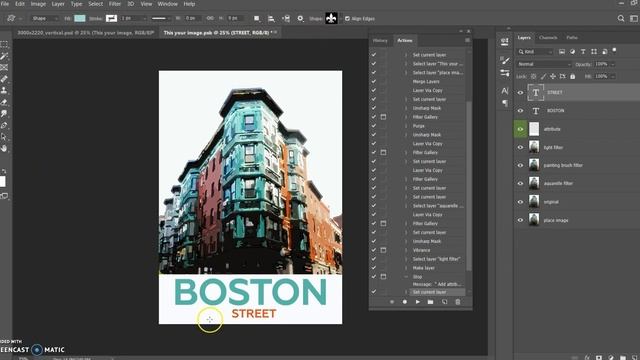Screen dimensions: 640x360
Task: Open the Normal blend mode dropdown
Action: pyautogui.click(x=544, y=64)
